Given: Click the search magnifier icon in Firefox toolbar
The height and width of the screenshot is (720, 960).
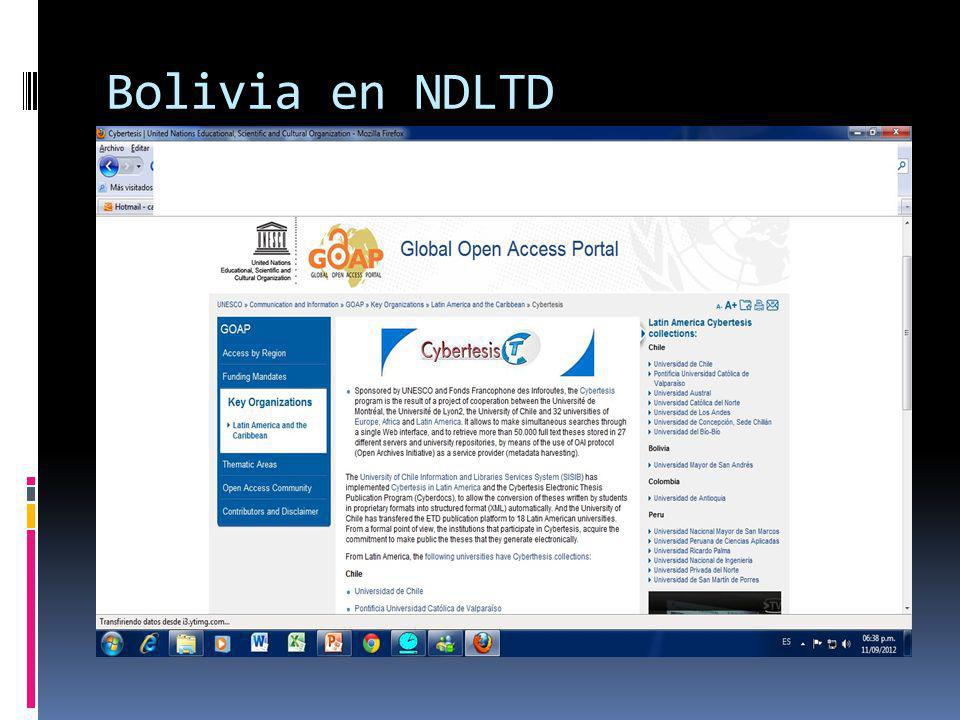Looking at the screenshot, I should (x=902, y=166).
